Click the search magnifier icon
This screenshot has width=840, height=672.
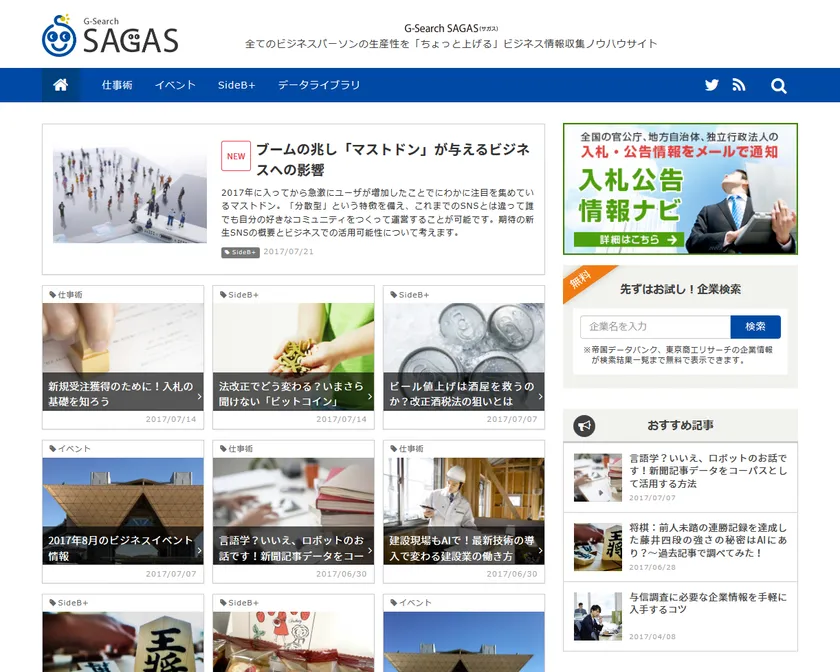pyautogui.click(x=779, y=85)
